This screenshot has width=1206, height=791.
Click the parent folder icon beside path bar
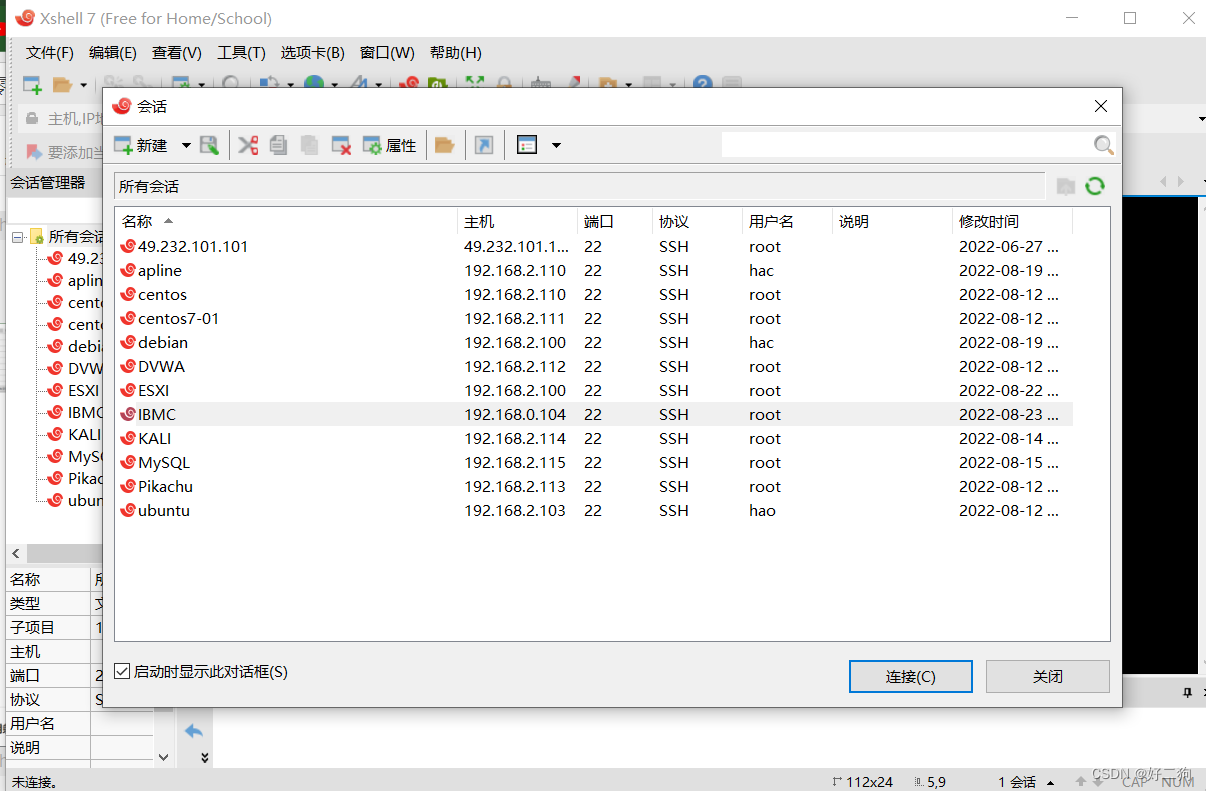pyautogui.click(x=1066, y=186)
